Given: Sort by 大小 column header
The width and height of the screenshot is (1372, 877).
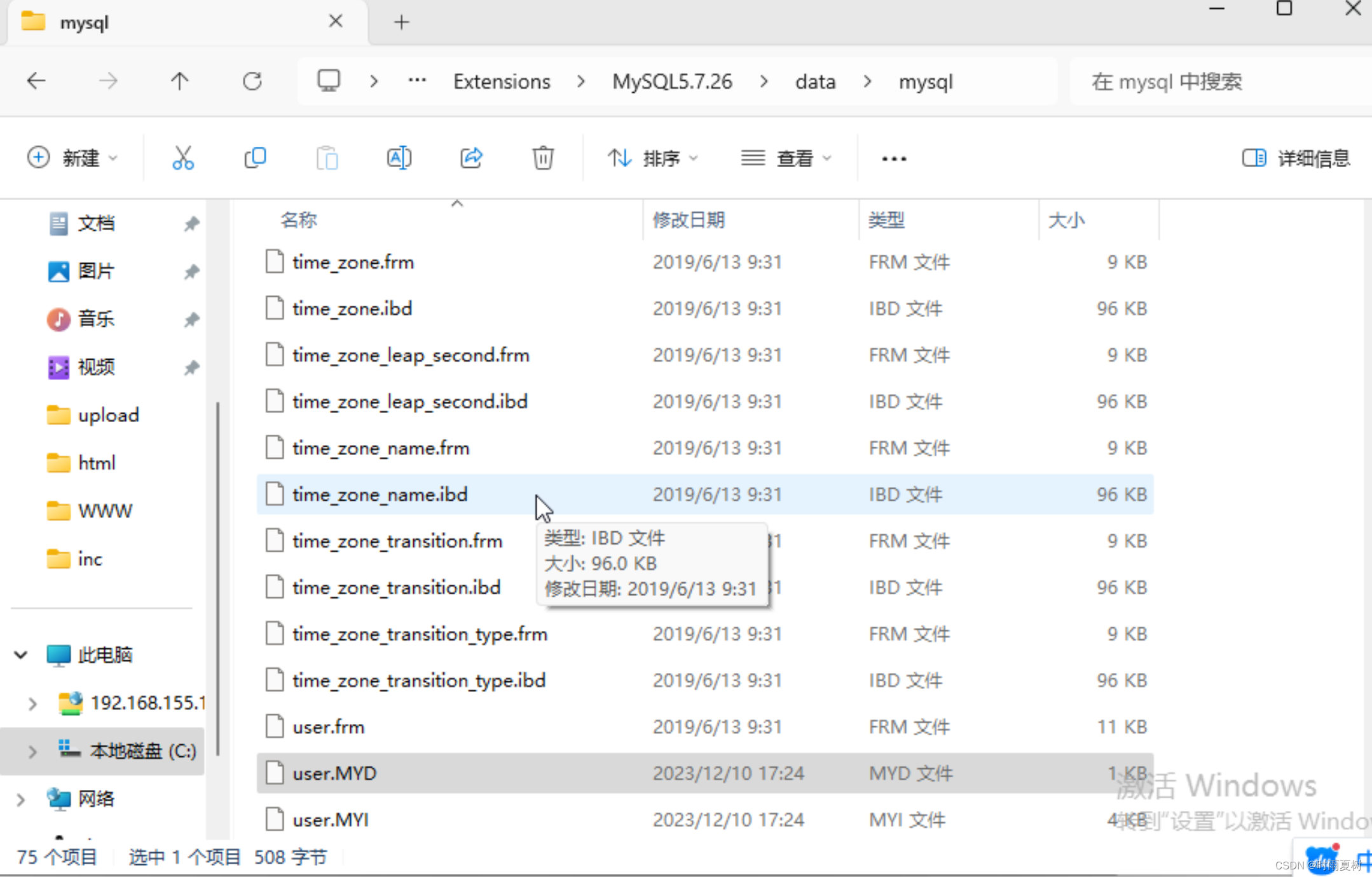Looking at the screenshot, I should coord(1066,221).
